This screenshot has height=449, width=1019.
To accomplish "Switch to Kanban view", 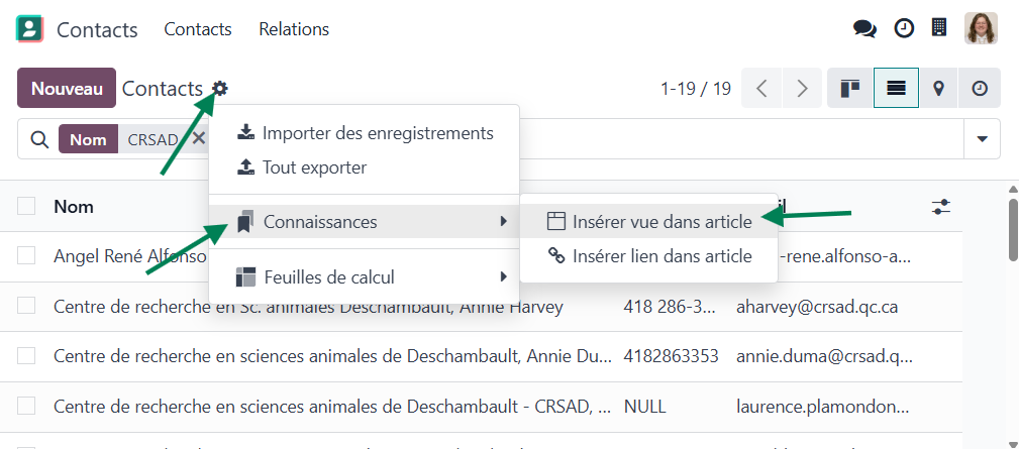I will [x=849, y=88].
